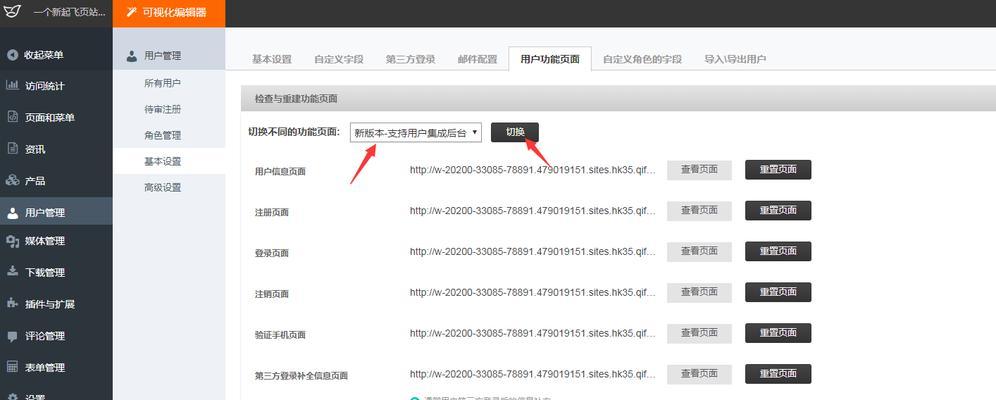The width and height of the screenshot is (996, 400).
Task: Open the 功能页面 version dropdown
Action: (x=416, y=133)
